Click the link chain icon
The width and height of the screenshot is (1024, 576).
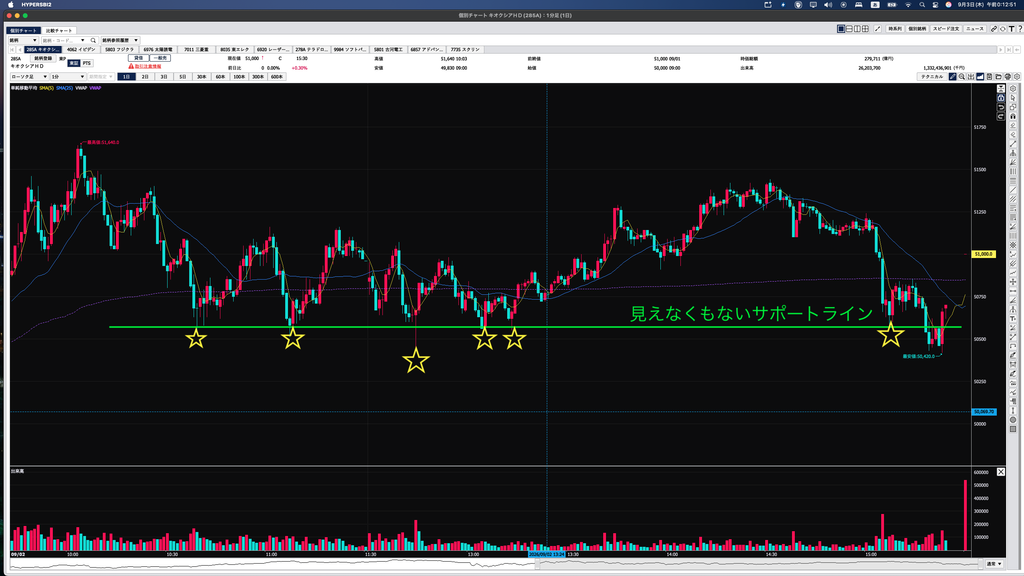coord(994,29)
